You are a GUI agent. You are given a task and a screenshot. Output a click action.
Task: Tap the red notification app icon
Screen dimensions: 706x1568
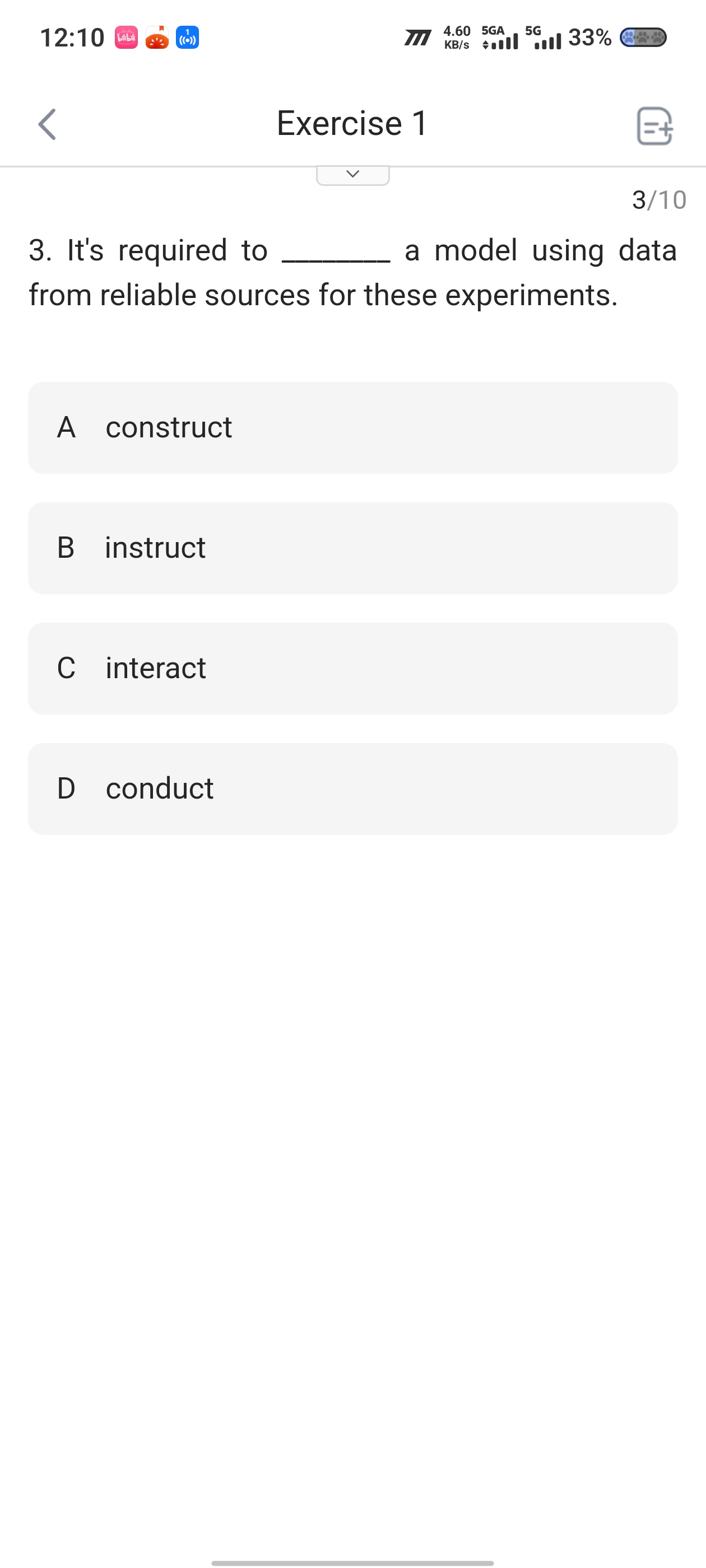coord(156,38)
